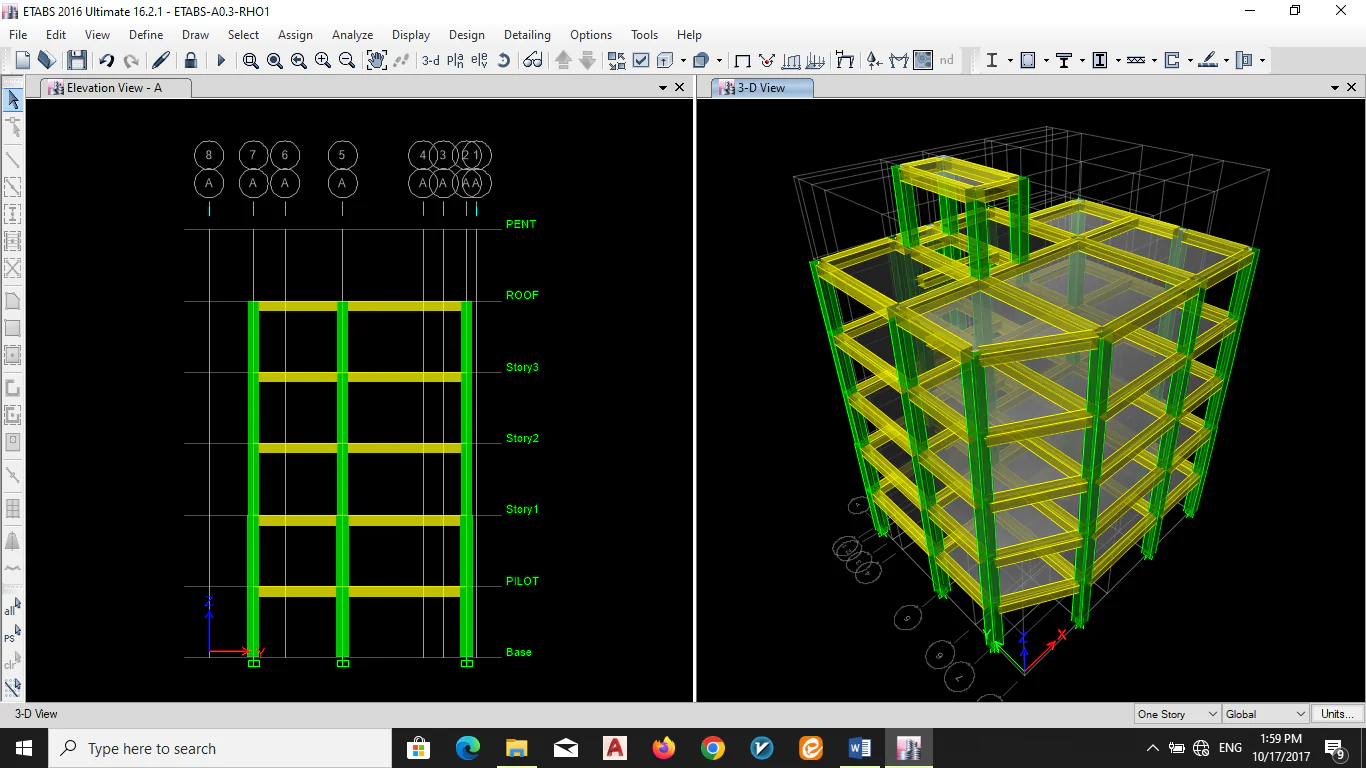Open the One Story dropdown

click(1177, 714)
